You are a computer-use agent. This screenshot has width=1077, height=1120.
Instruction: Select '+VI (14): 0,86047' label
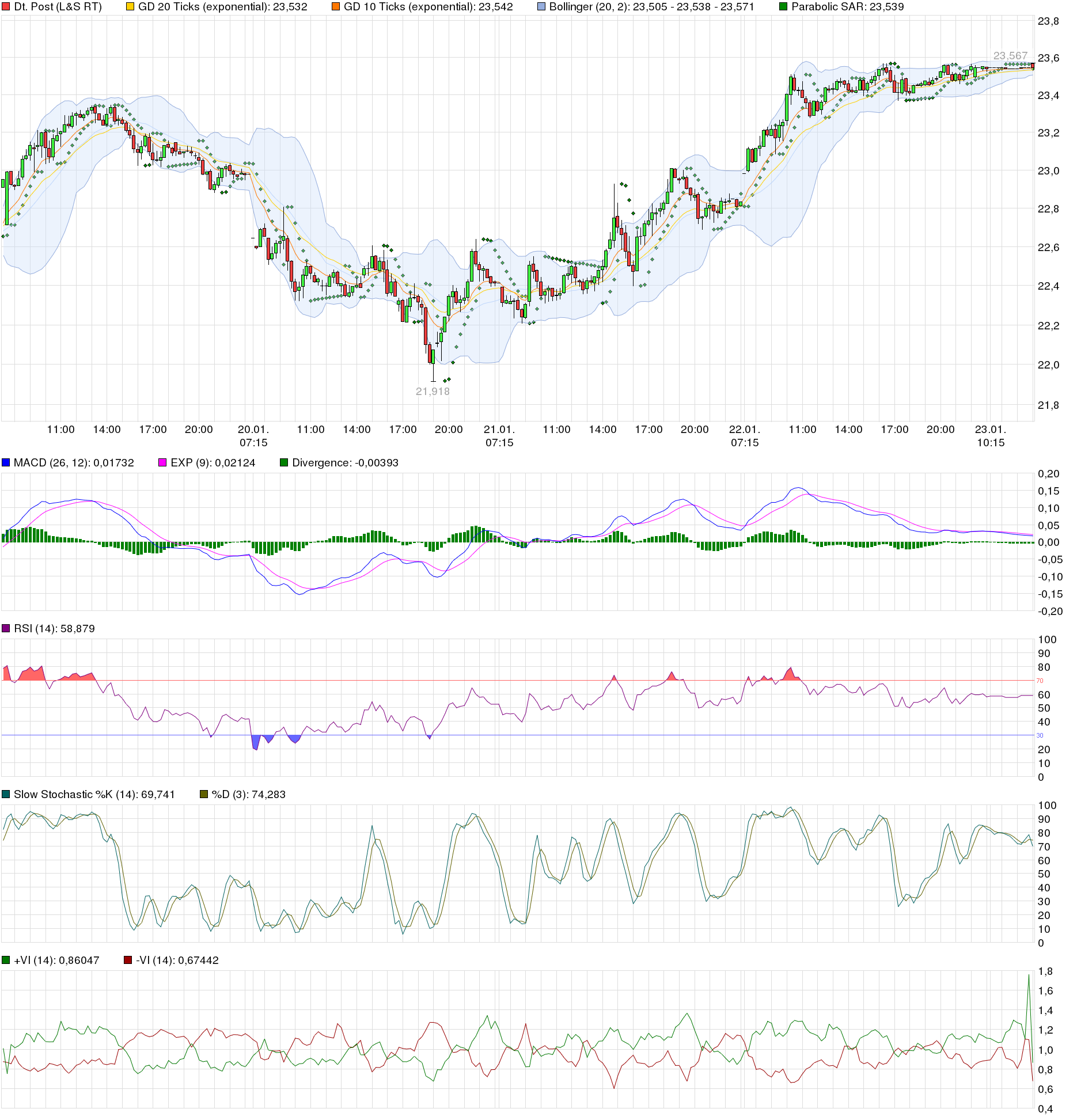click(56, 960)
